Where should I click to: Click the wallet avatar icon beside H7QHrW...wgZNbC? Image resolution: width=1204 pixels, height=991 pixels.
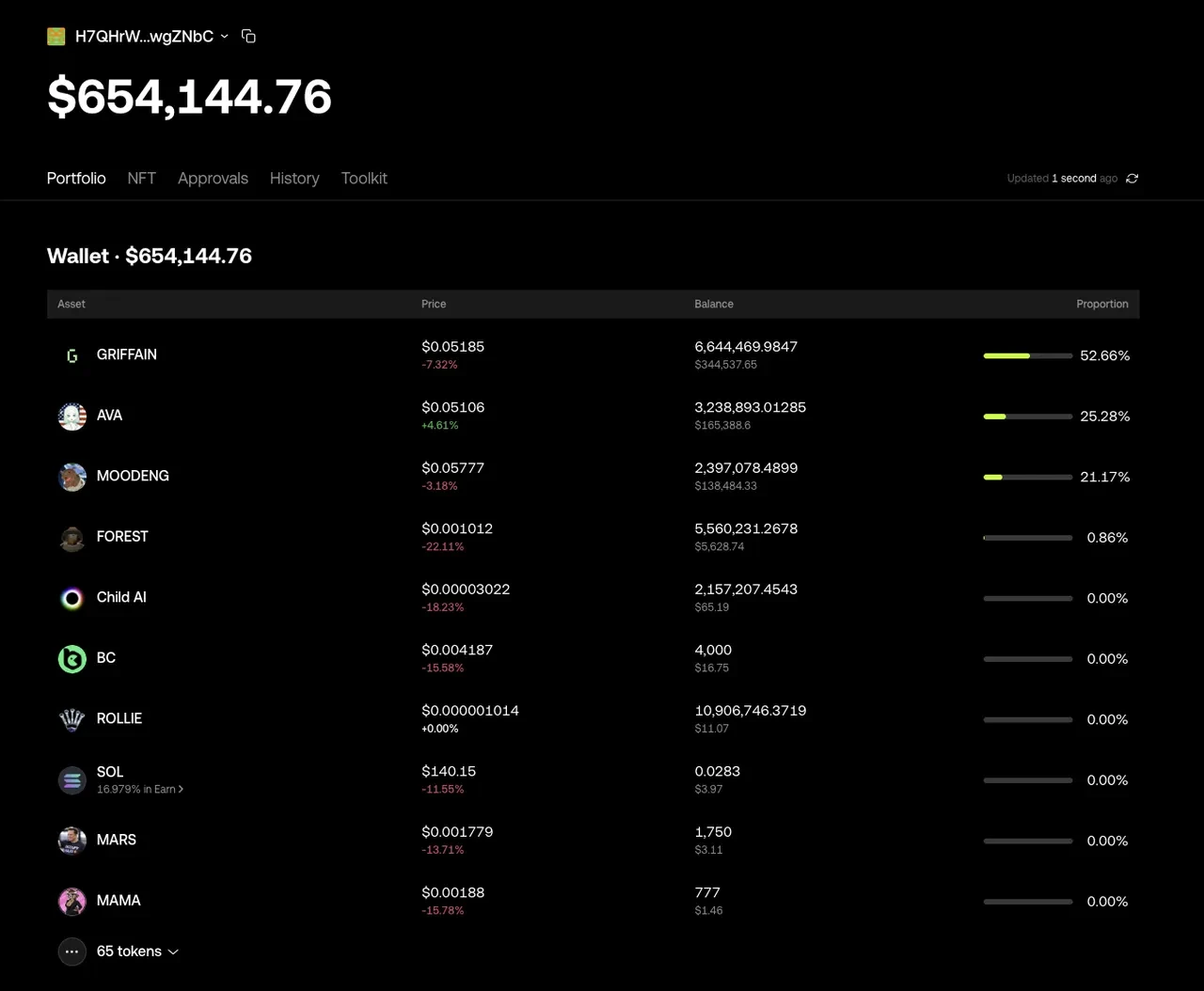tap(56, 37)
